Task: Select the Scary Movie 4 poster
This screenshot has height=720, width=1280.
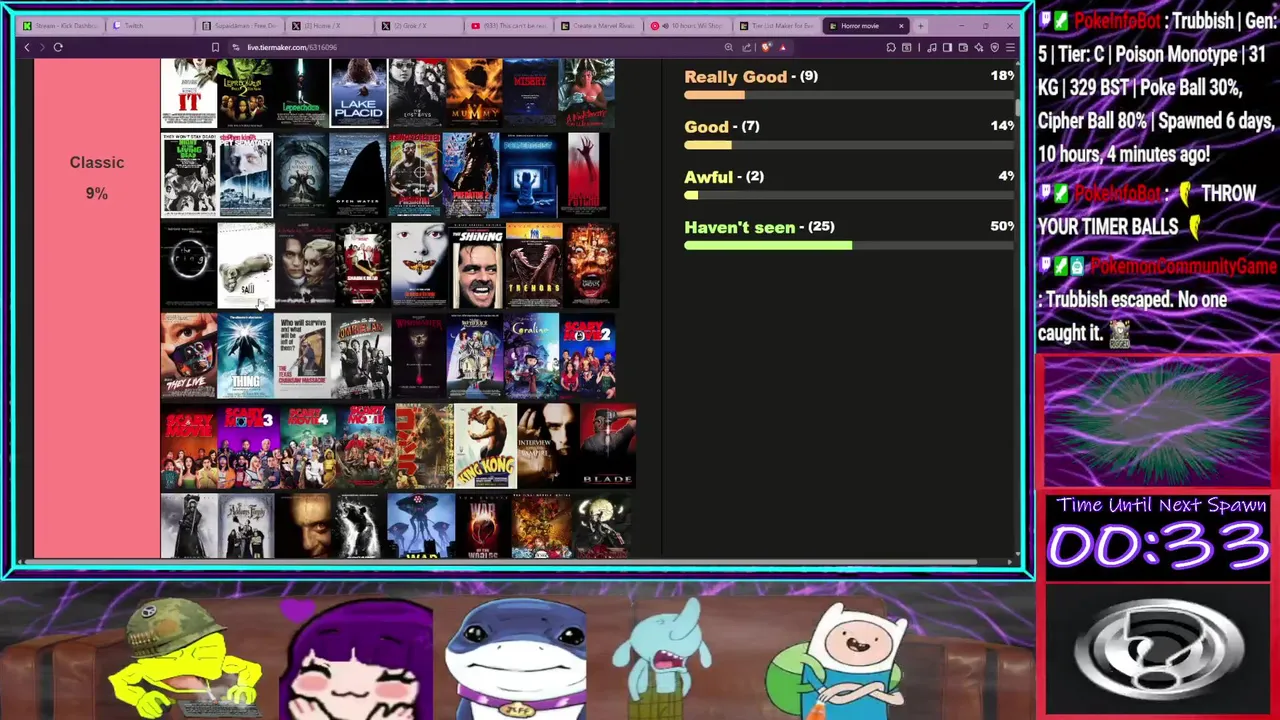Action: click(x=307, y=446)
